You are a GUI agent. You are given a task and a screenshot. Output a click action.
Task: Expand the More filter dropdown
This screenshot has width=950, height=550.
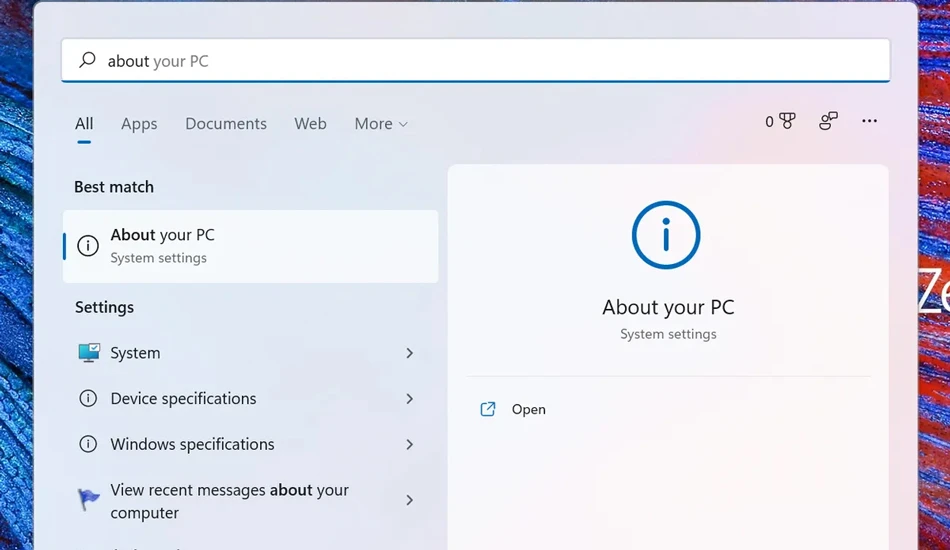click(381, 124)
